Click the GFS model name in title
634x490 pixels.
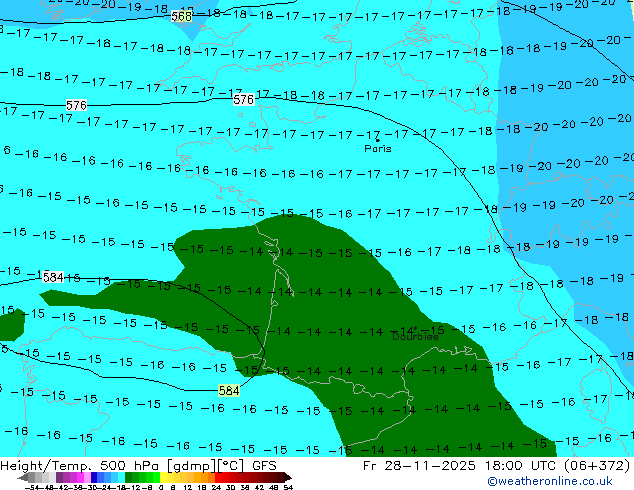(264, 466)
